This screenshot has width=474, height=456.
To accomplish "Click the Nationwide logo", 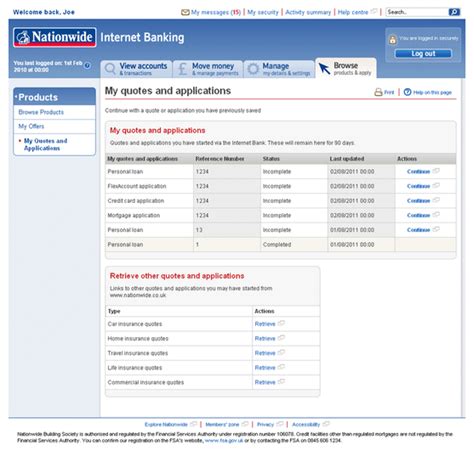I will pyautogui.click(x=55, y=37).
